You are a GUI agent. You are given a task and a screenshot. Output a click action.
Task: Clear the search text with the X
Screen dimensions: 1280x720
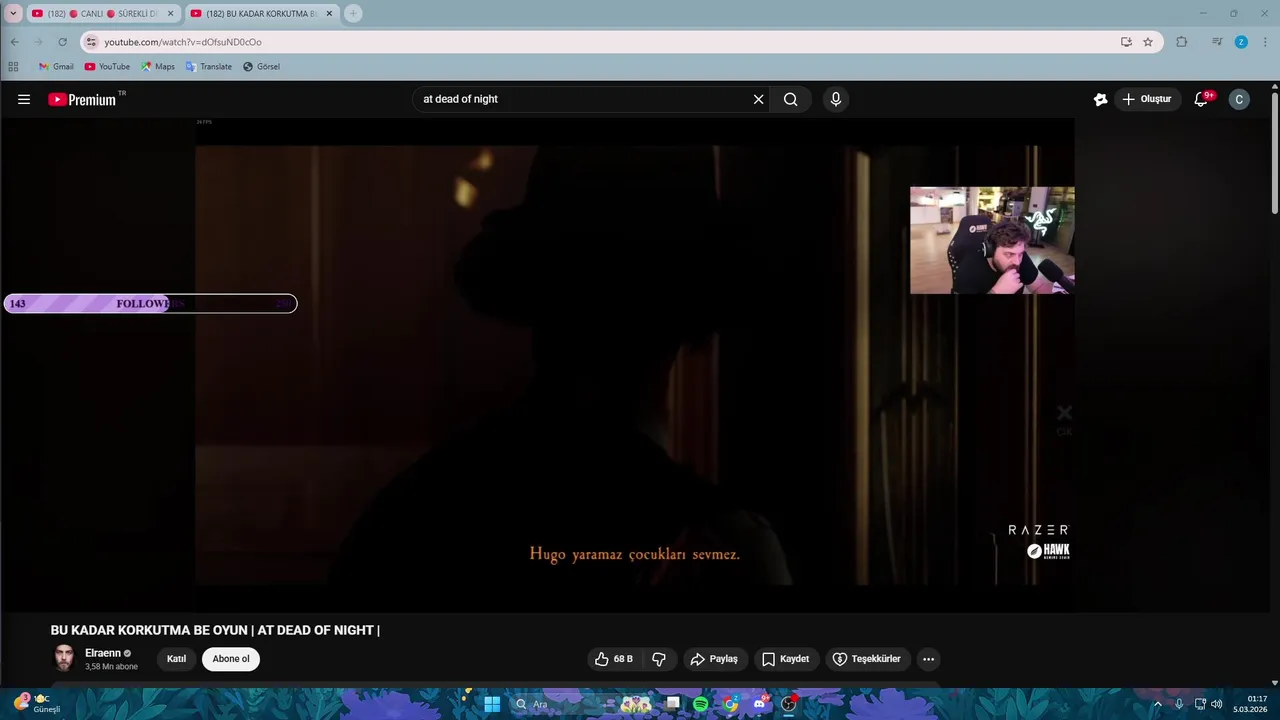[x=758, y=99]
